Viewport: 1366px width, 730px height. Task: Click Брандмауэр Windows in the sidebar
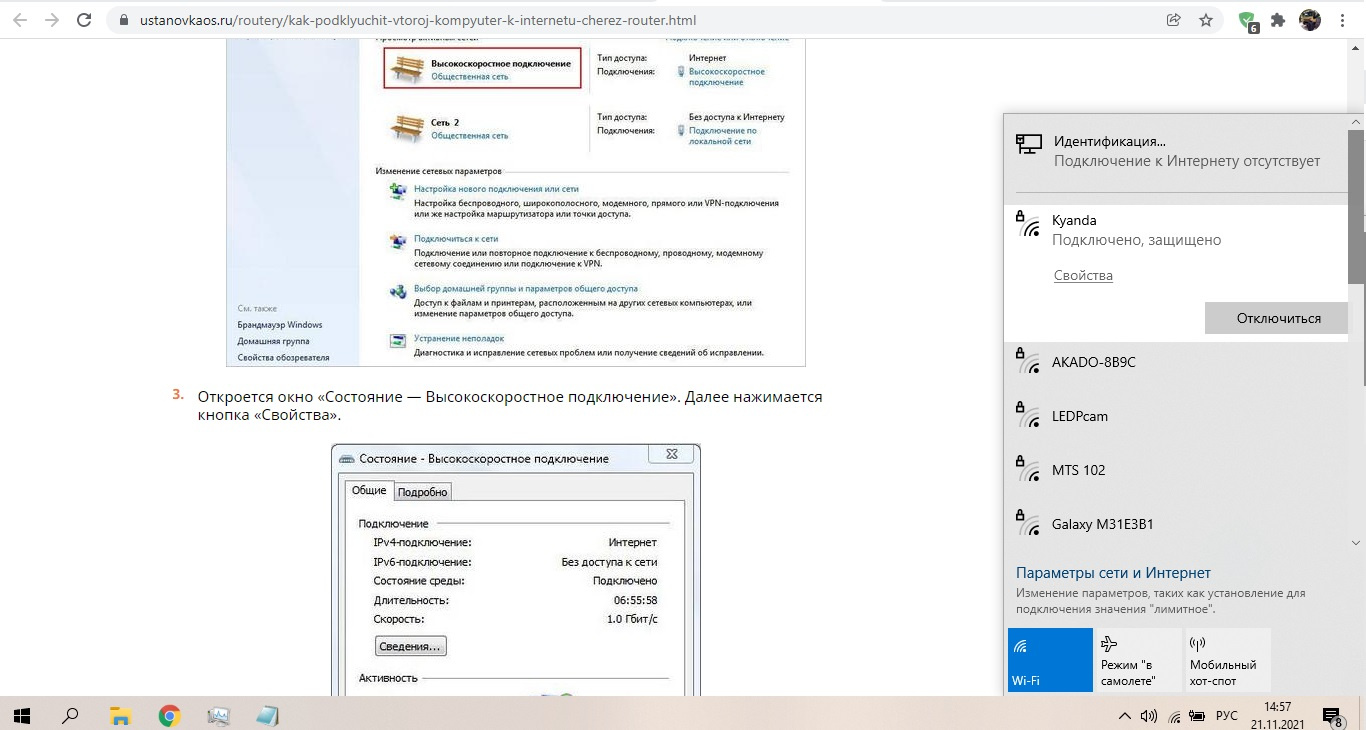[280, 325]
